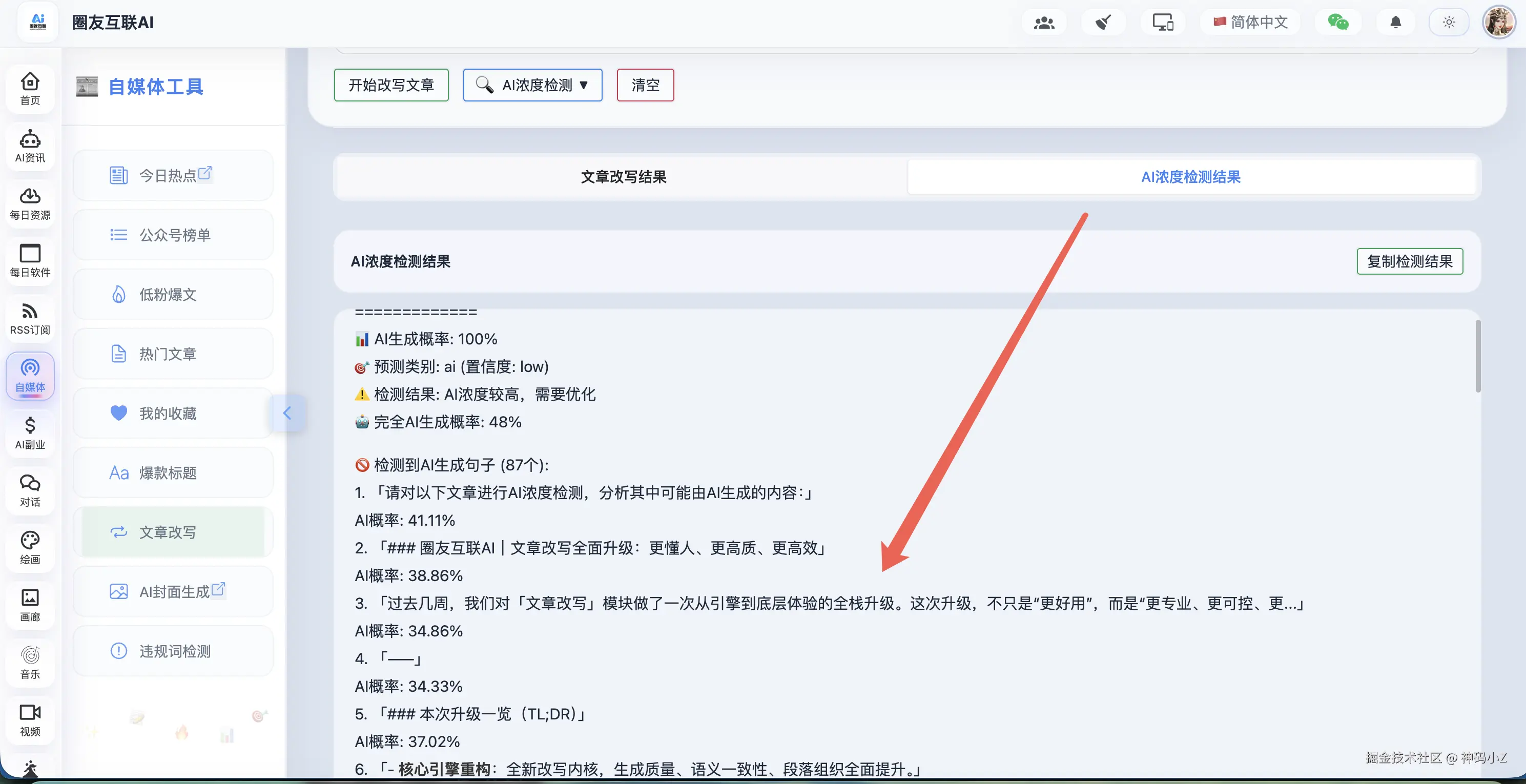Select the AI浓度检测结果 tab
Screen dimensions: 1526x784
pos(1191,177)
